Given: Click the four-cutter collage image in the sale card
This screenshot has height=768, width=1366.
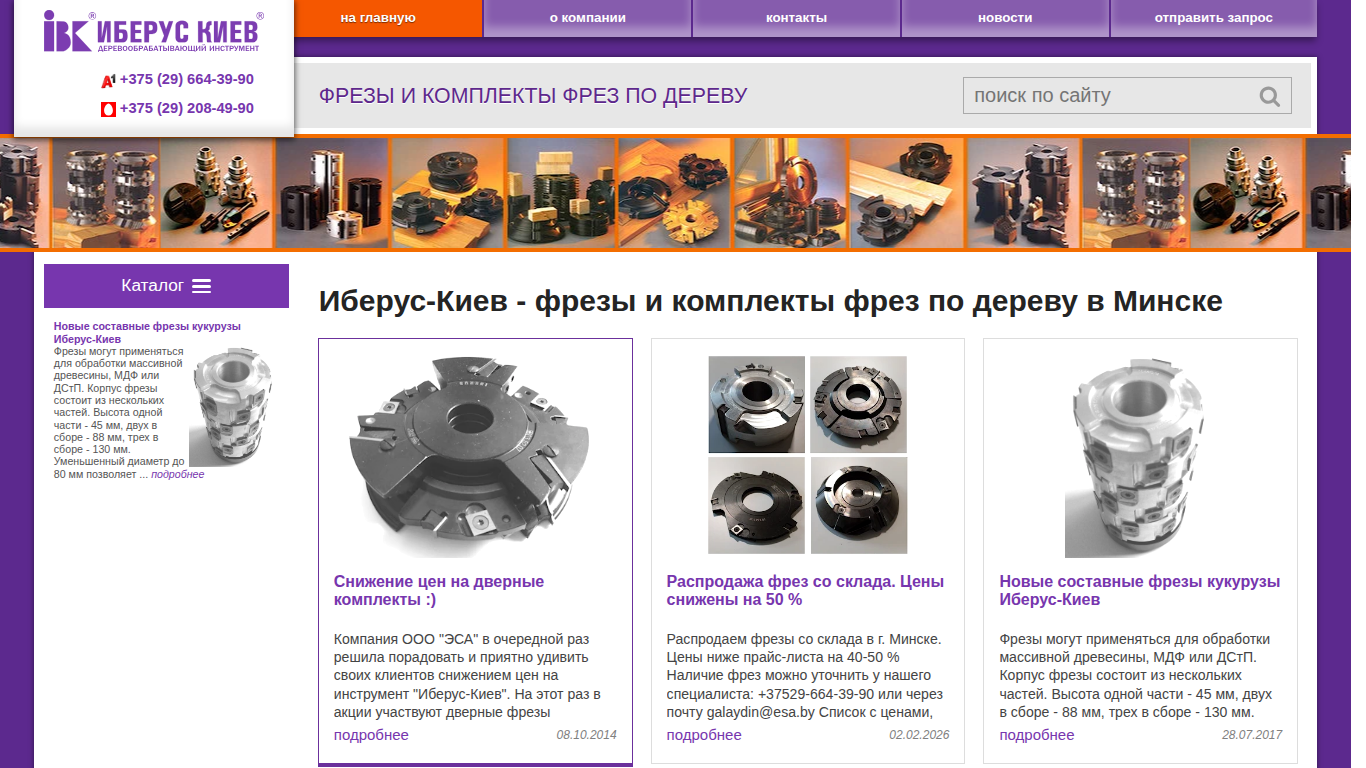Looking at the screenshot, I should [808, 455].
